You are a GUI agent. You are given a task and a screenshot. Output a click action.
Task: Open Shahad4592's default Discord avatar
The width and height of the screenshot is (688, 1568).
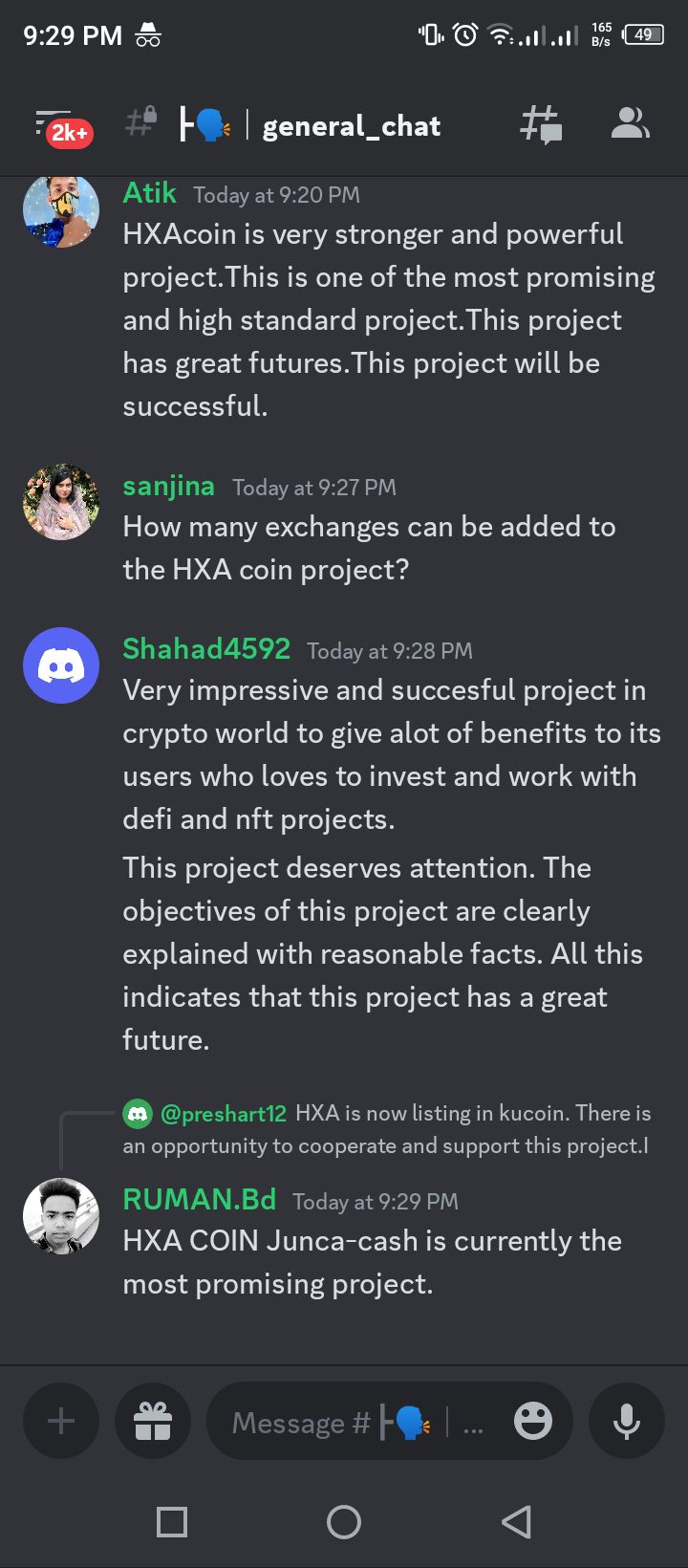click(x=61, y=665)
